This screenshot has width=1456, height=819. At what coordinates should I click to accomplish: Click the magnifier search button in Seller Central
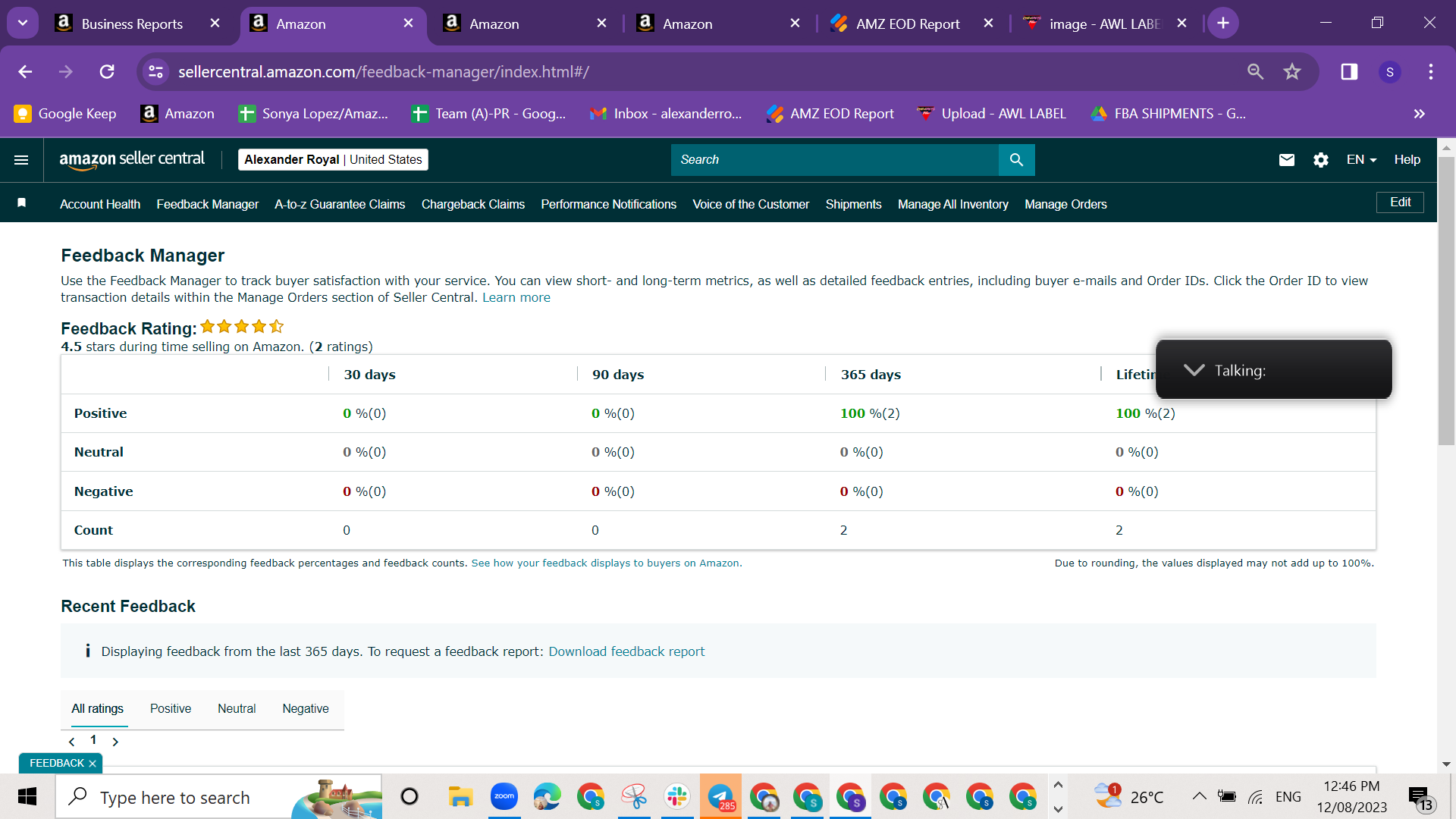pyautogui.click(x=1016, y=160)
